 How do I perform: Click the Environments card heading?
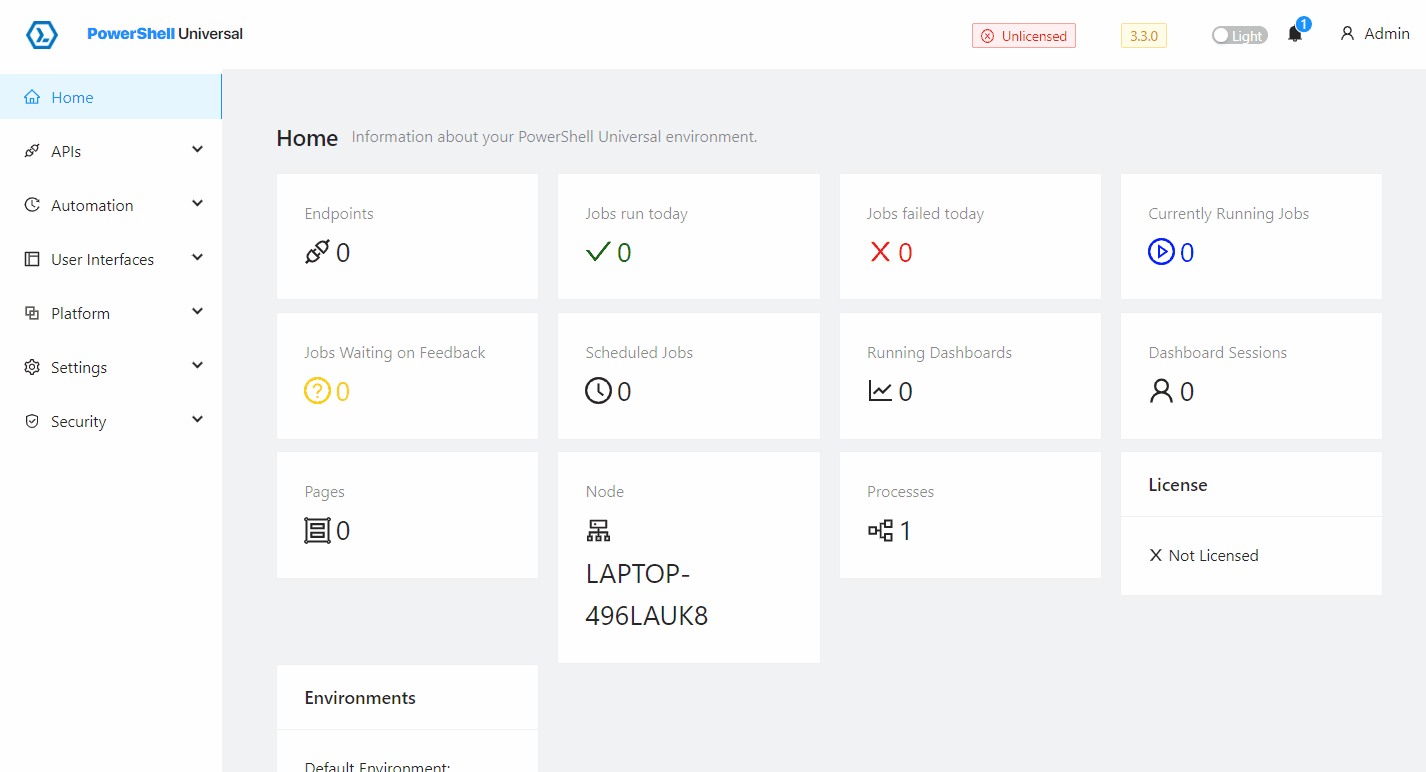point(360,698)
